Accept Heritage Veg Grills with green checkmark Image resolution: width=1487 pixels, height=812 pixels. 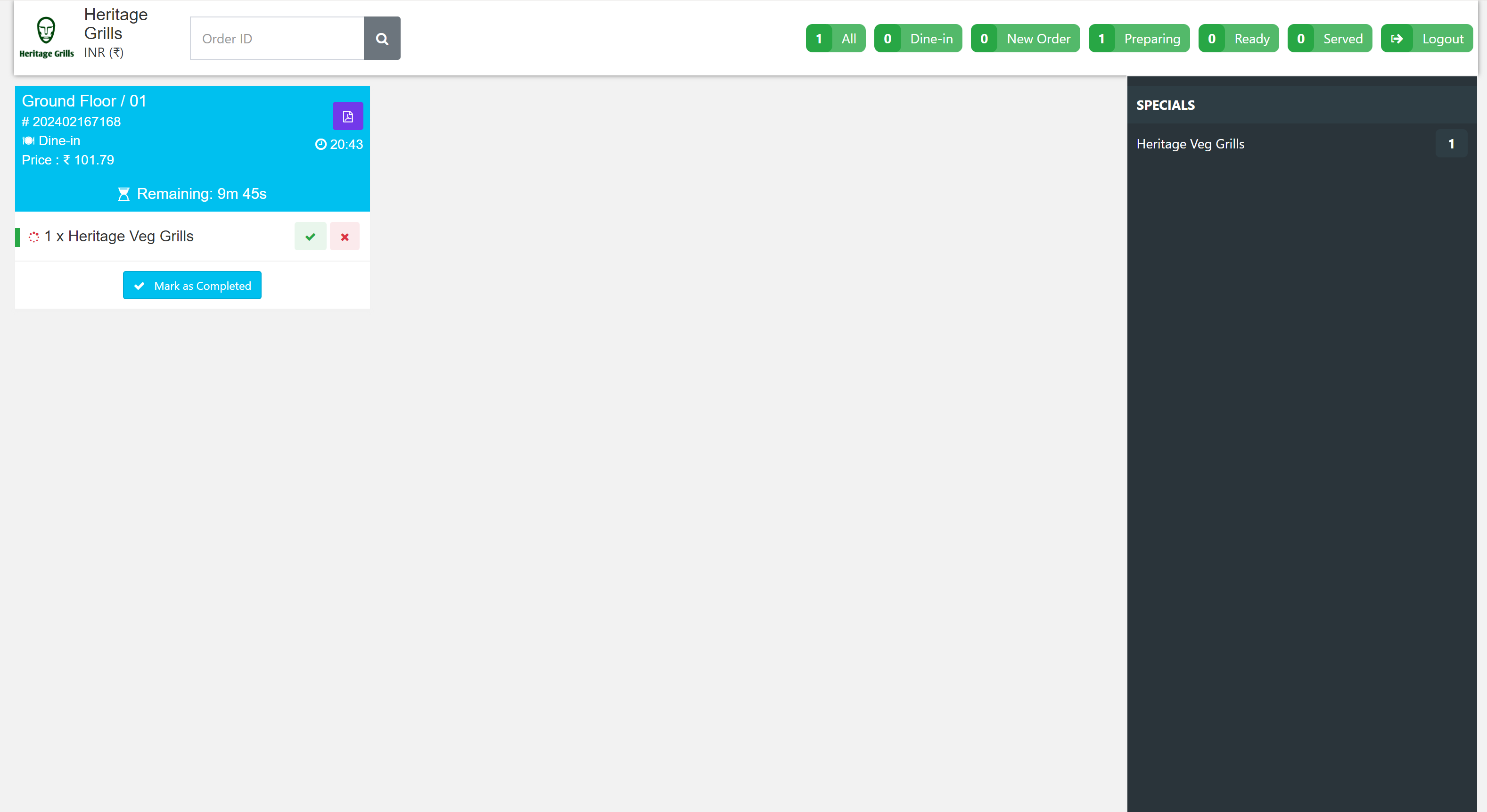tap(310, 237)
